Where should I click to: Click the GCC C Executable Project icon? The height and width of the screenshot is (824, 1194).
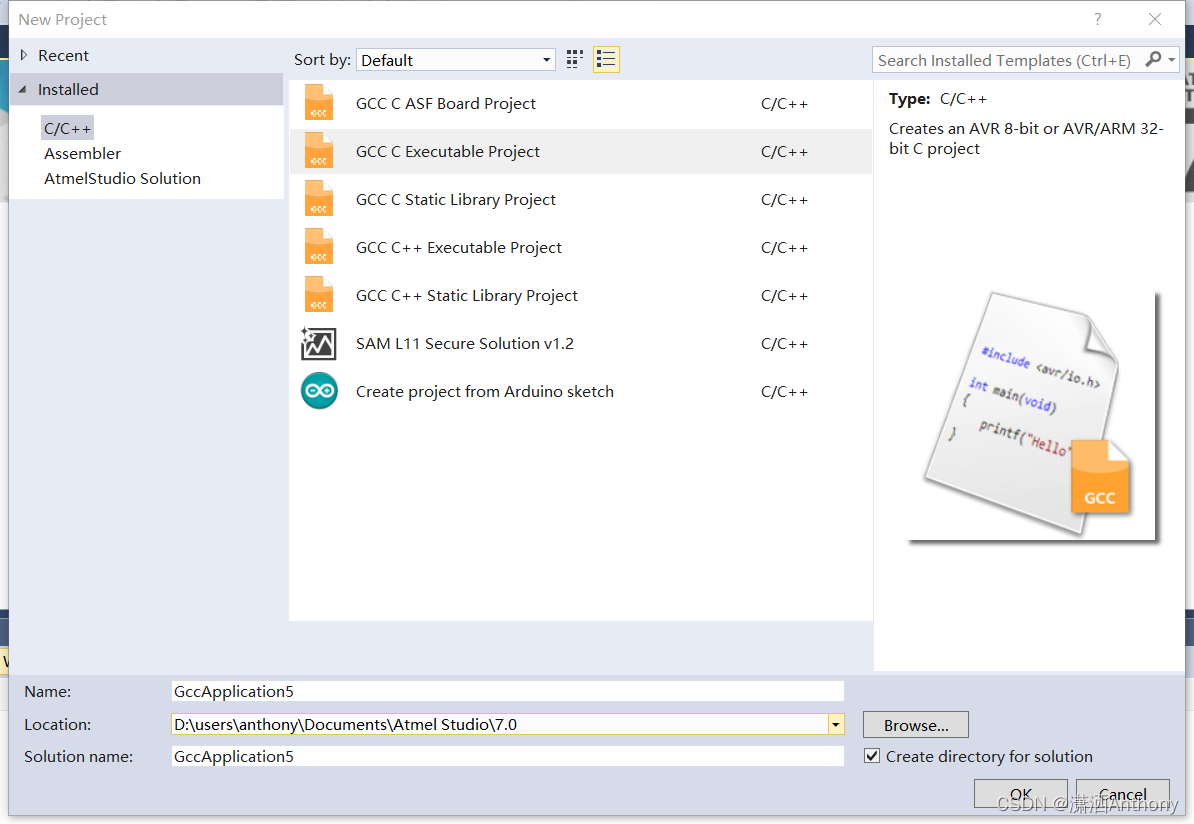click(x=319, y=151)
